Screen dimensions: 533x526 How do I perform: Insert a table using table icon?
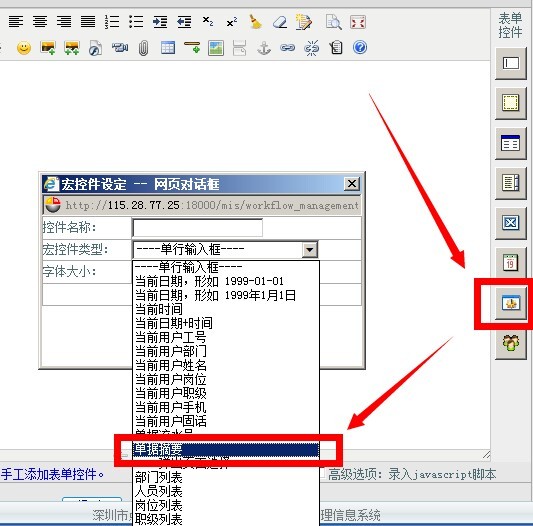(168, 48)
